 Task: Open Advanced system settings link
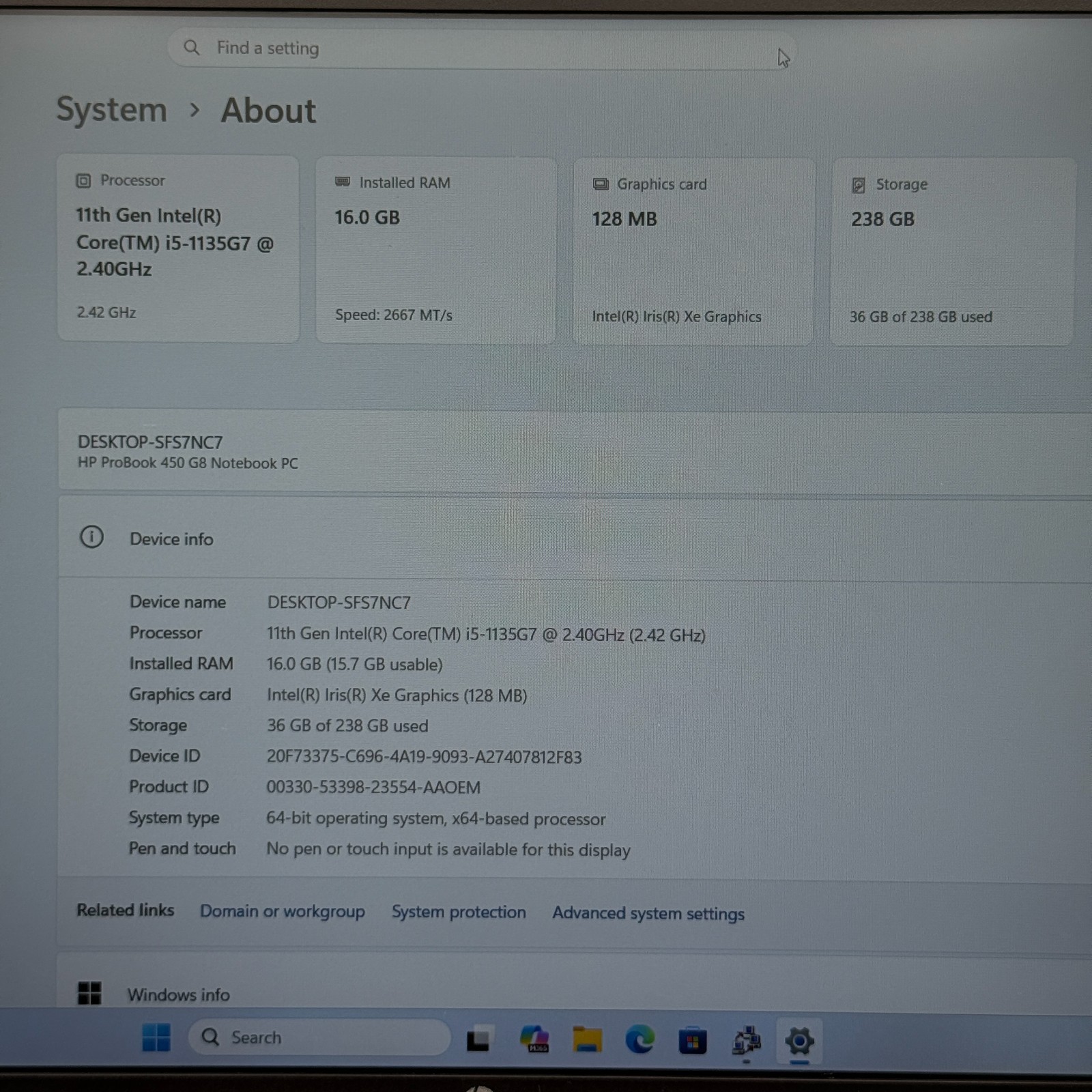(x=648, y=914)
